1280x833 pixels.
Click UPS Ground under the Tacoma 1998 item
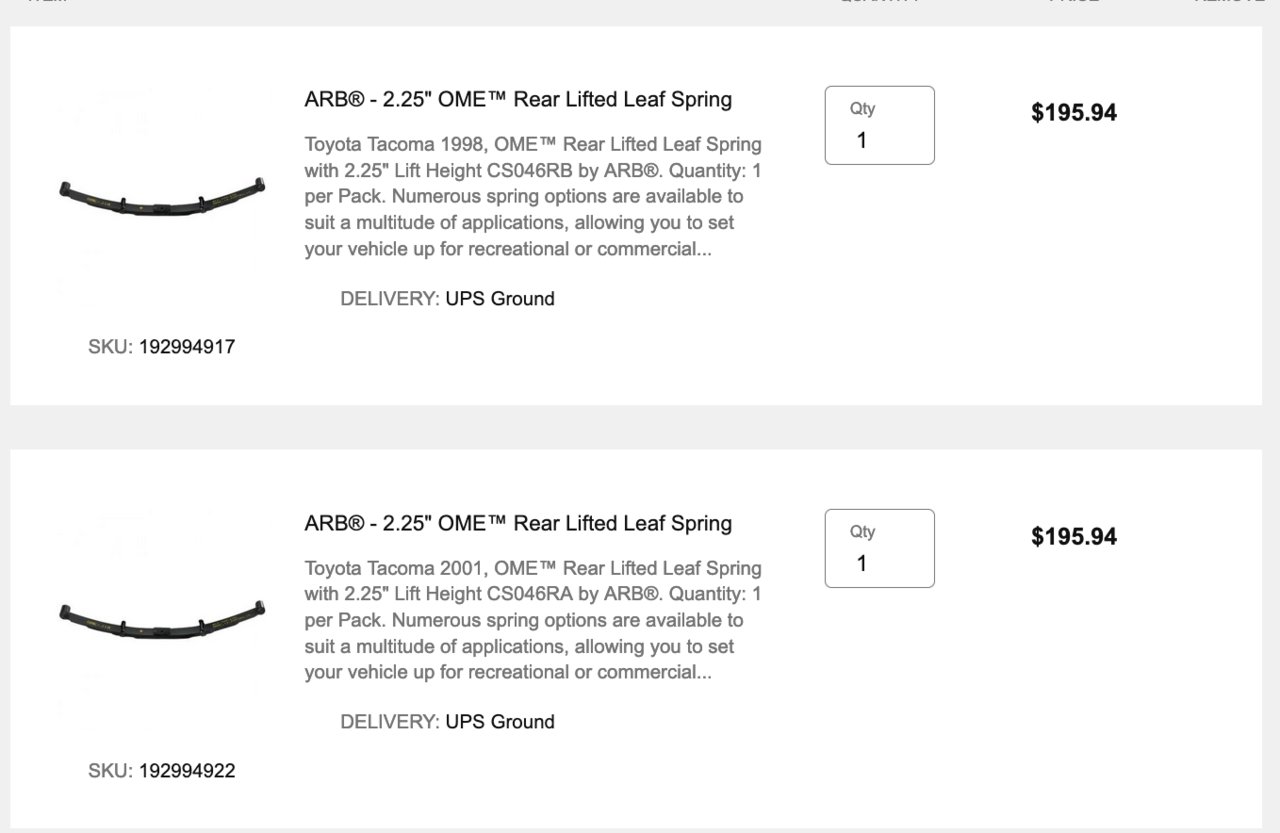(x=500, y=298)
